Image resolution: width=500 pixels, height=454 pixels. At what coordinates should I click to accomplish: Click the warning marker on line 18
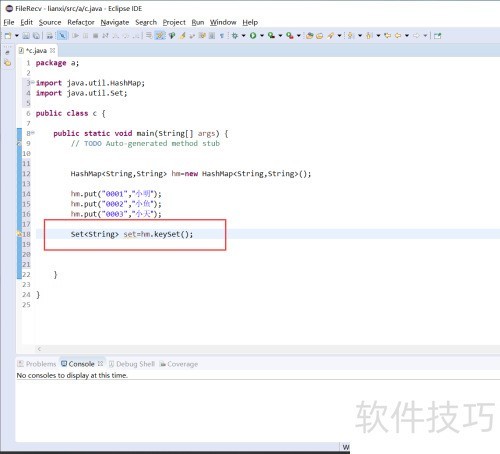coord(19,234)
